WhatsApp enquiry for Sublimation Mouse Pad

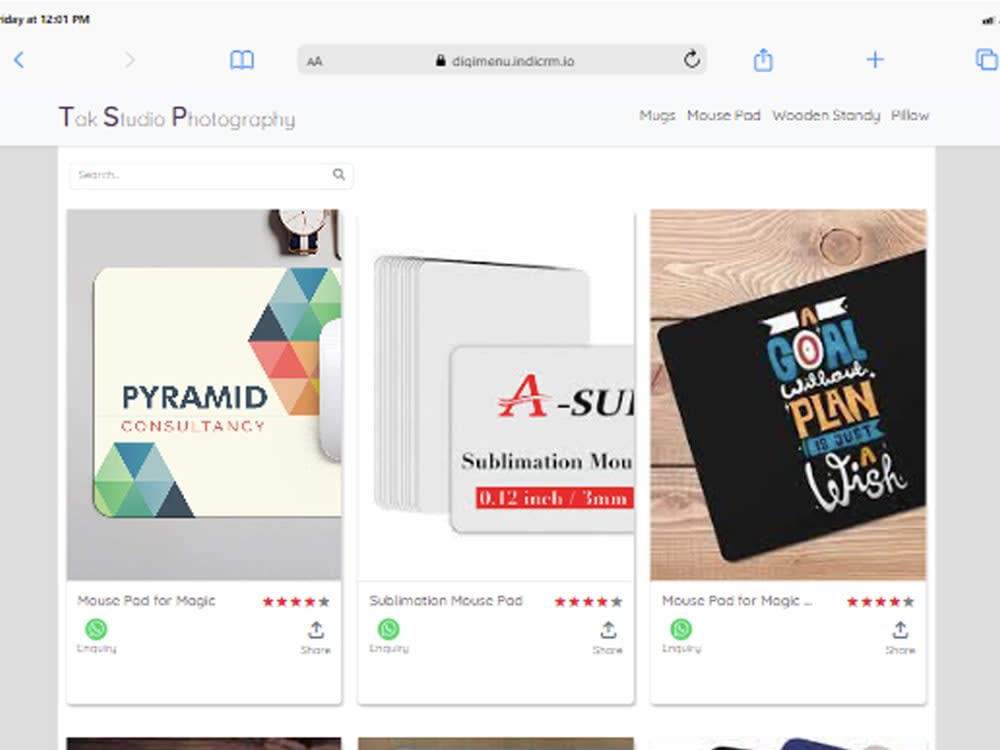pos(389,636)
